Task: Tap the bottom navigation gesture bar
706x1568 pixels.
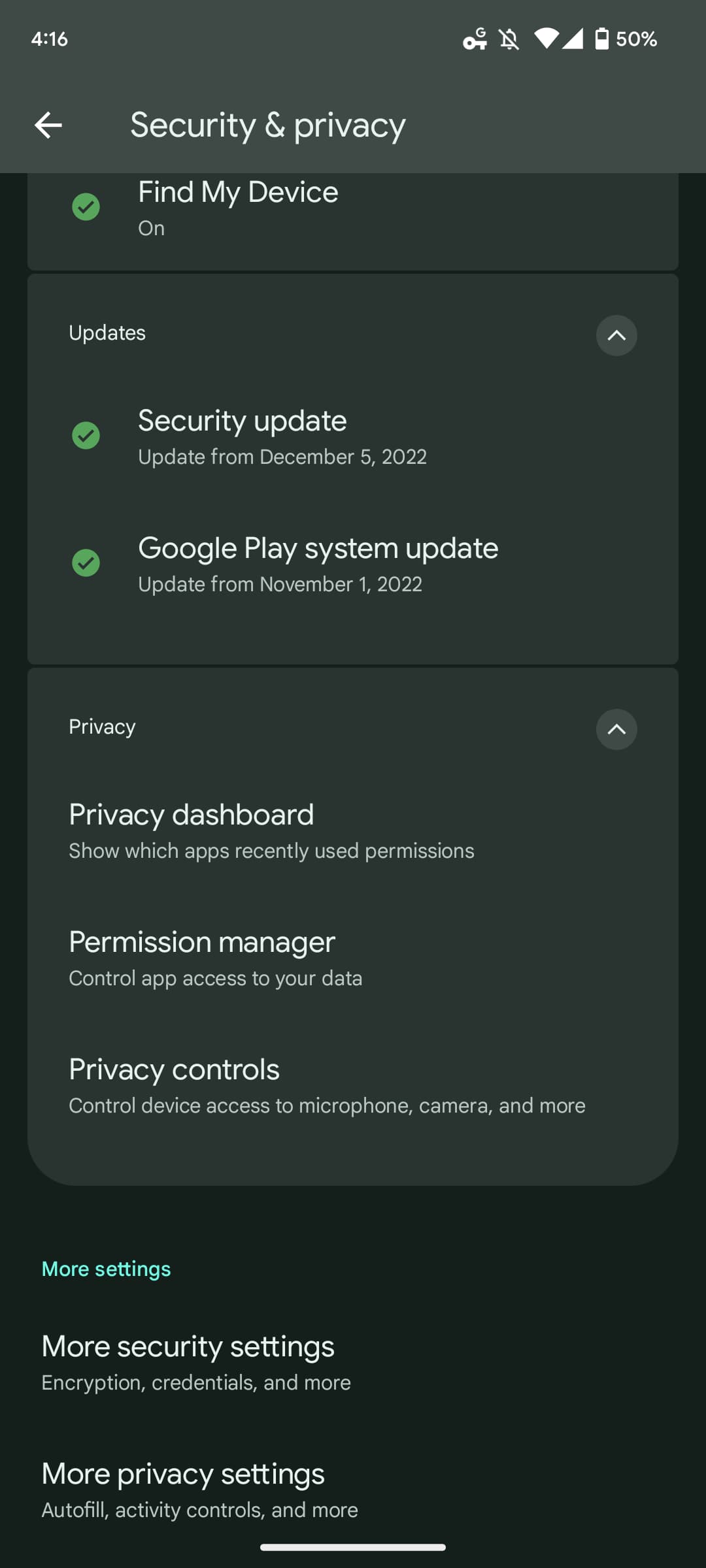Action: click(x=353, y=1547)
